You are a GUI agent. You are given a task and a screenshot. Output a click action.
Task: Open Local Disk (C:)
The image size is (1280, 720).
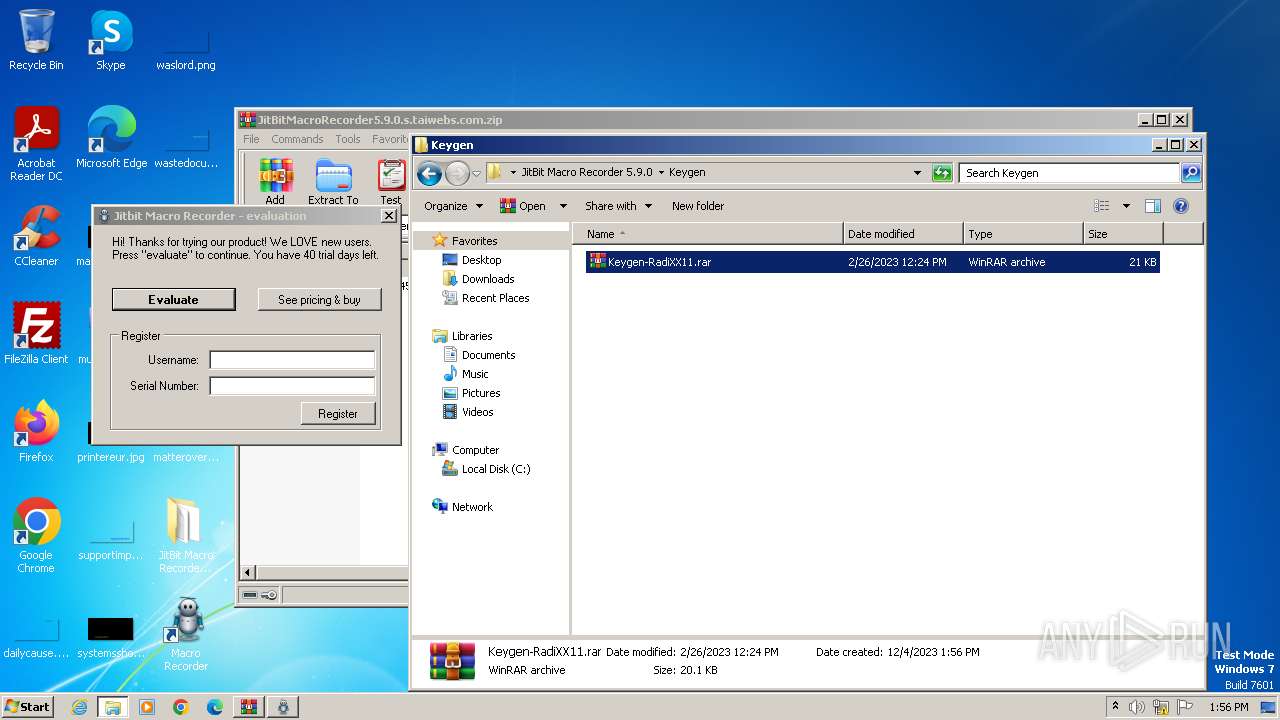(495, 469)
